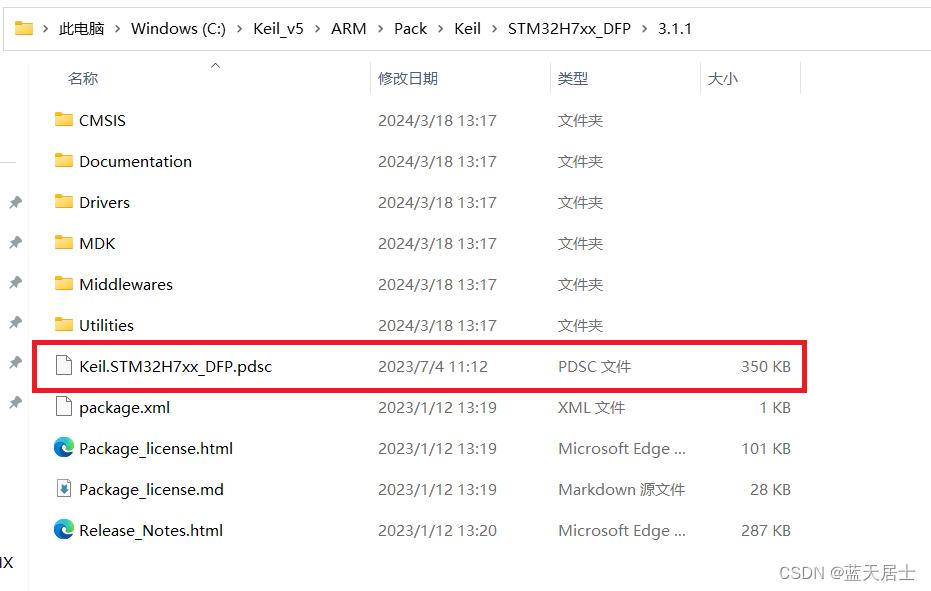Click the Drivers folder icon

coord(64,201)
